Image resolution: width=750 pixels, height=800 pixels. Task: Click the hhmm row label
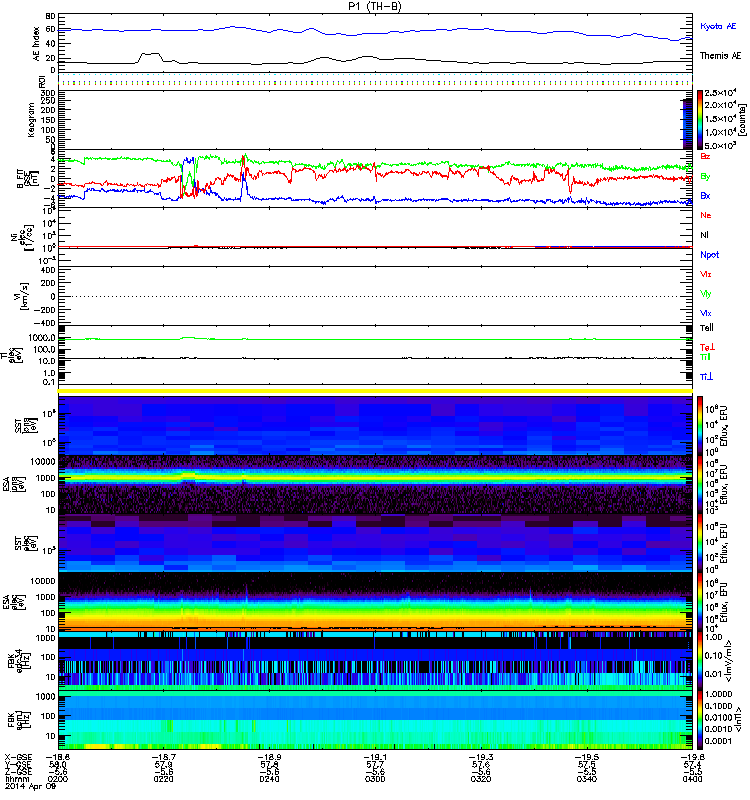(x=18, y=779)
